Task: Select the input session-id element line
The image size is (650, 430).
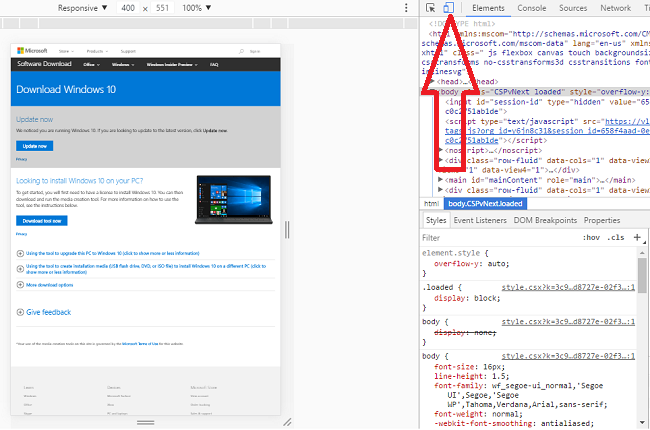Action: 547,107
